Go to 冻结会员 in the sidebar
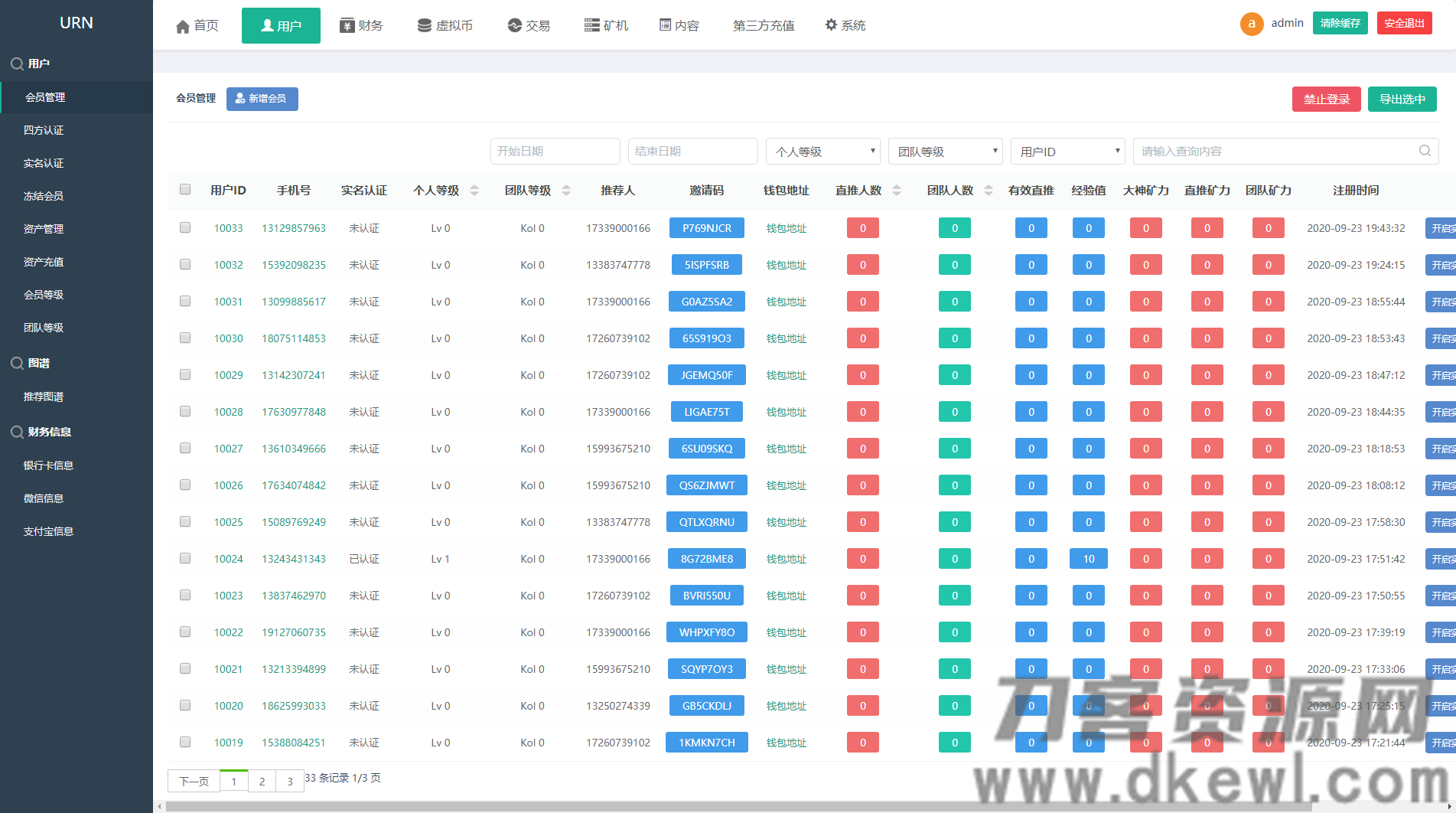The width and height of the screenshot is (1456, 813). [44, 196]
